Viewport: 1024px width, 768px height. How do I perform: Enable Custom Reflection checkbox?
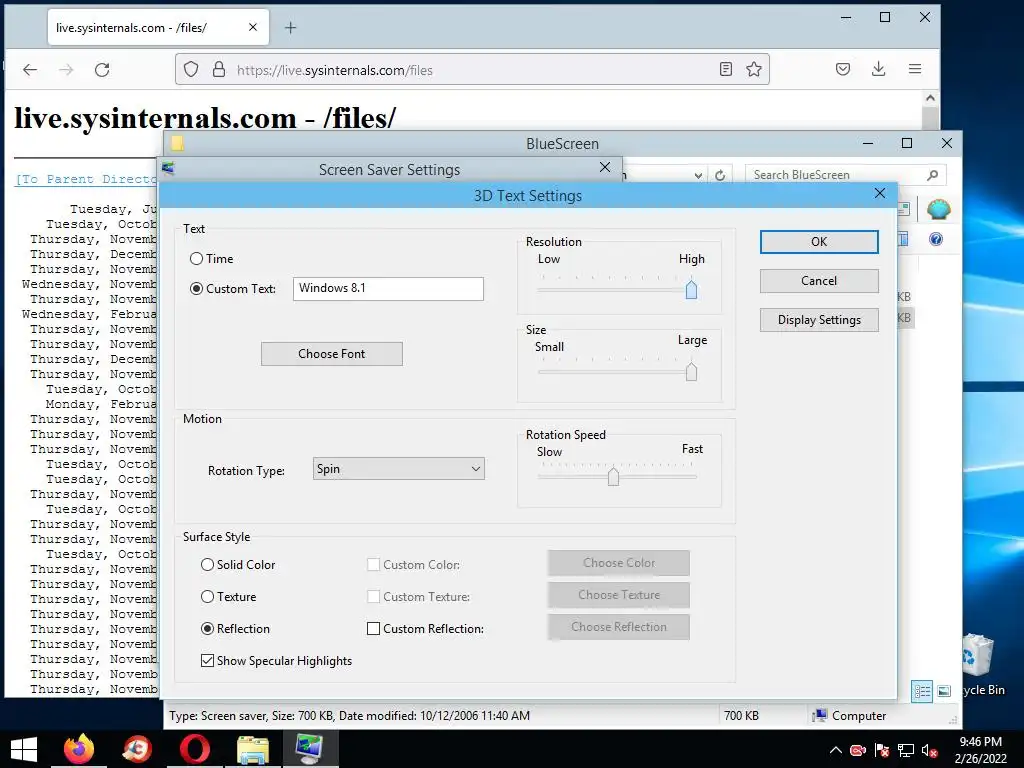point(374,628)
